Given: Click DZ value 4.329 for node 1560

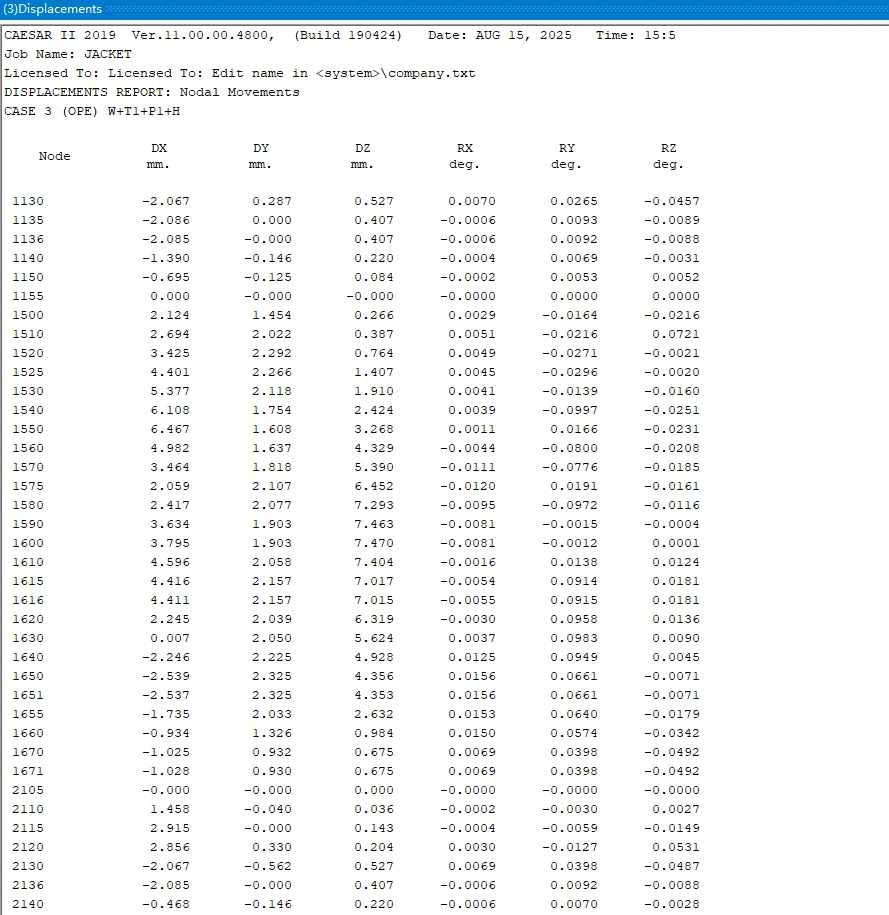Looking at the screenshot, I should click(x=374, y=448).
